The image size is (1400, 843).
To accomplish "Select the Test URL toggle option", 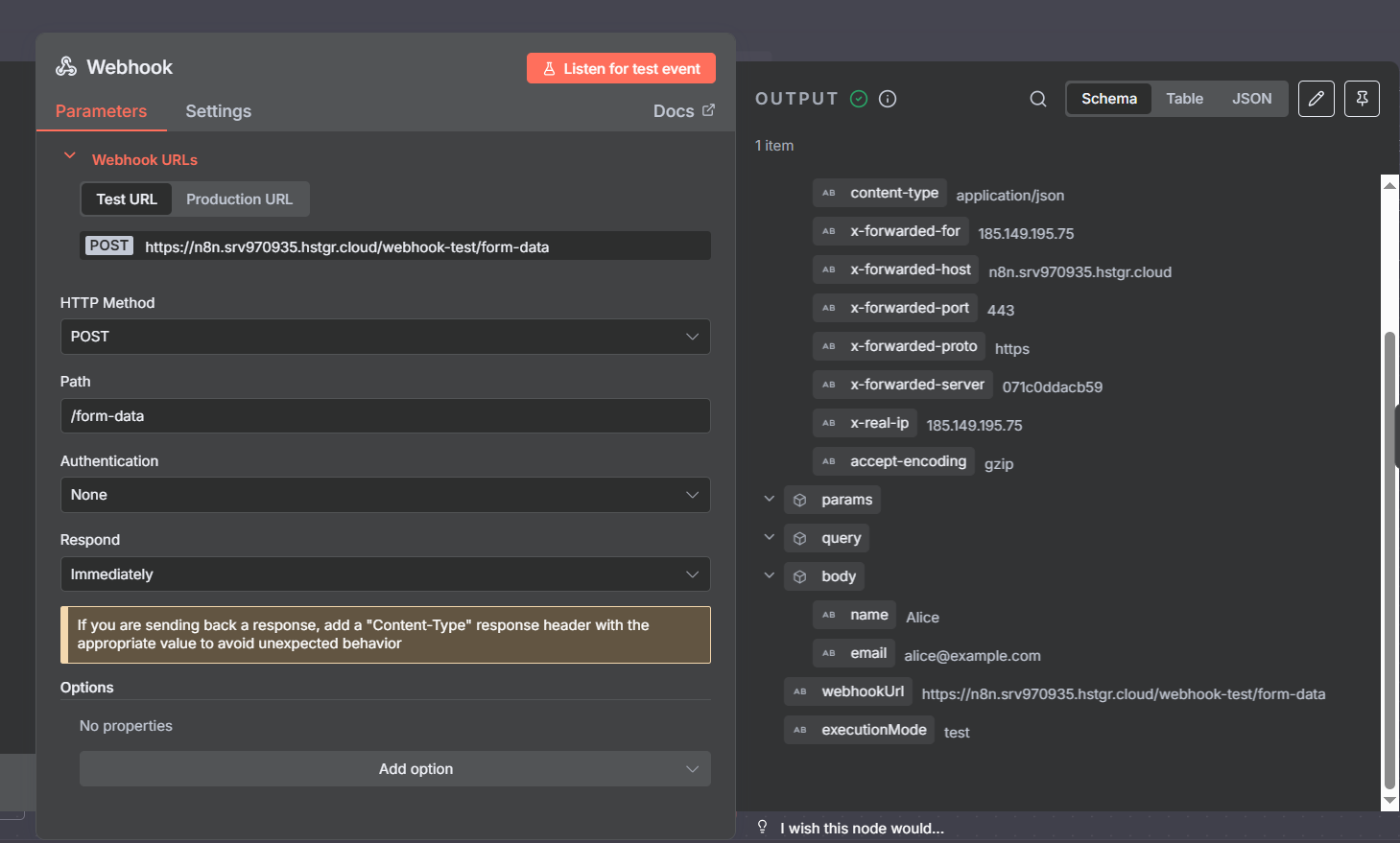I will point(126,199).
